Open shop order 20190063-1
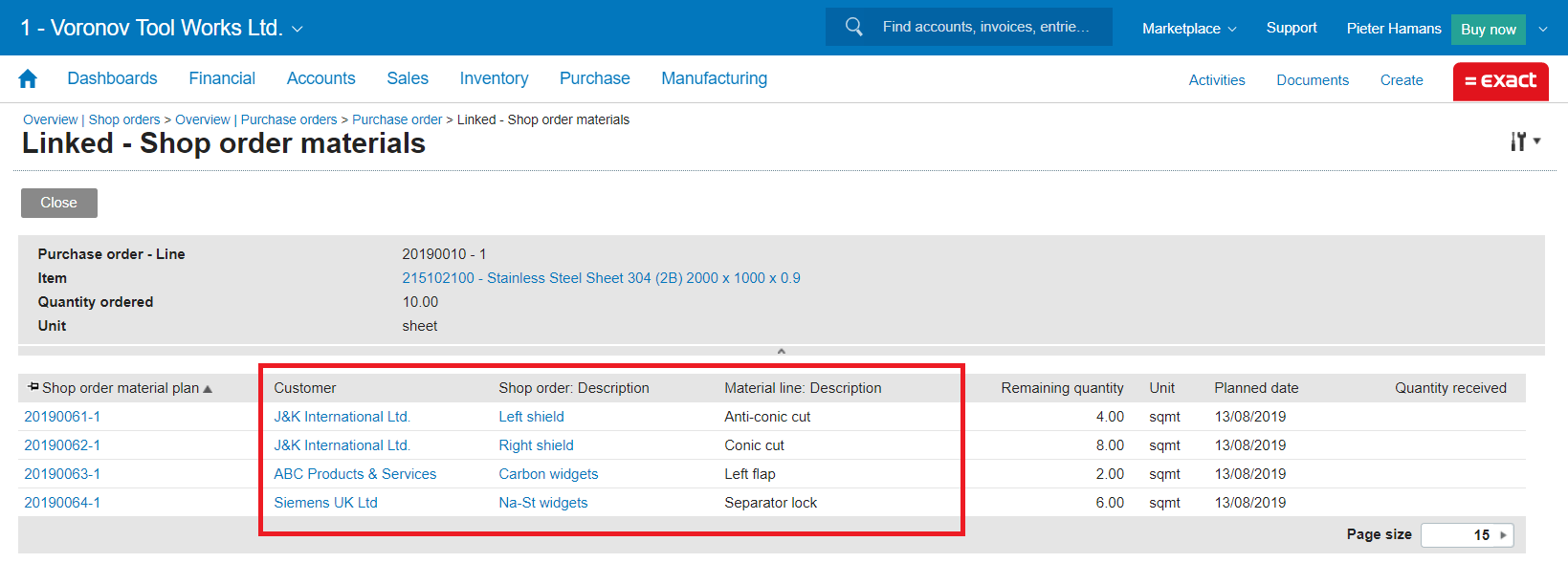Viewport: 1568px width, 563px height. 62,474
